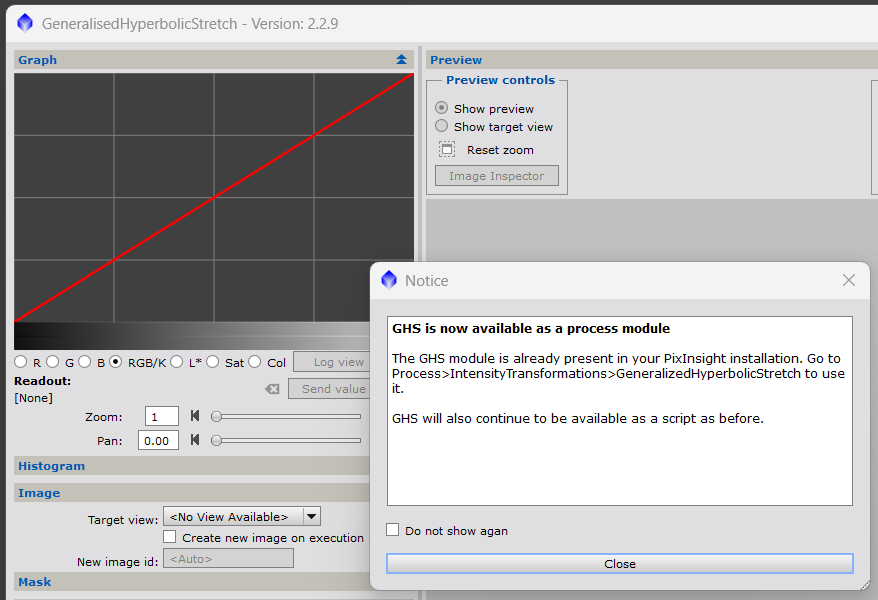This screenshot has width=878, height=600.
Task: Click the Pan value field
Action: (158, 440)
